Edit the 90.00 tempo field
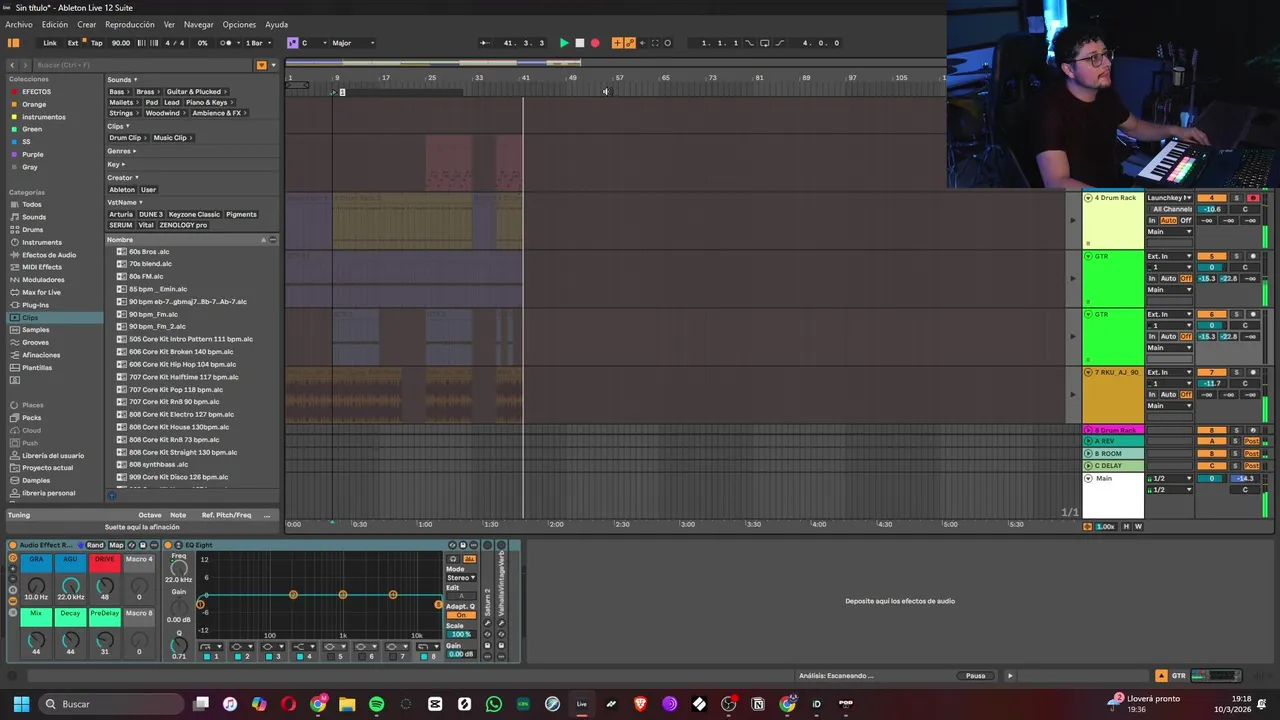Screen dimensions: 1280x720 (x=121, y=43)
